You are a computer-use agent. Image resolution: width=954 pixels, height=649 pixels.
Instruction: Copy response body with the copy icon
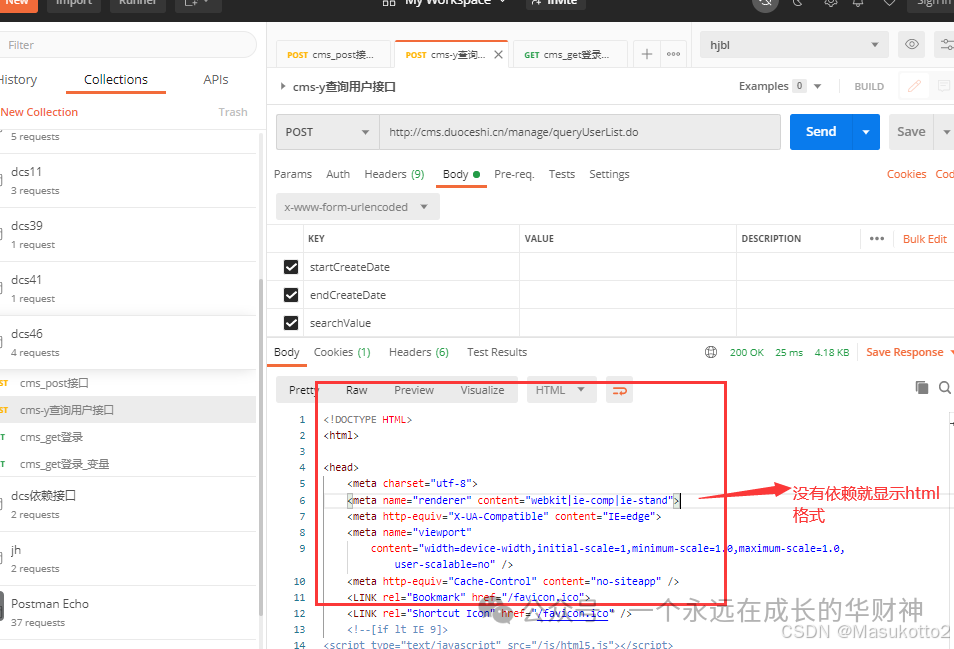922,387
